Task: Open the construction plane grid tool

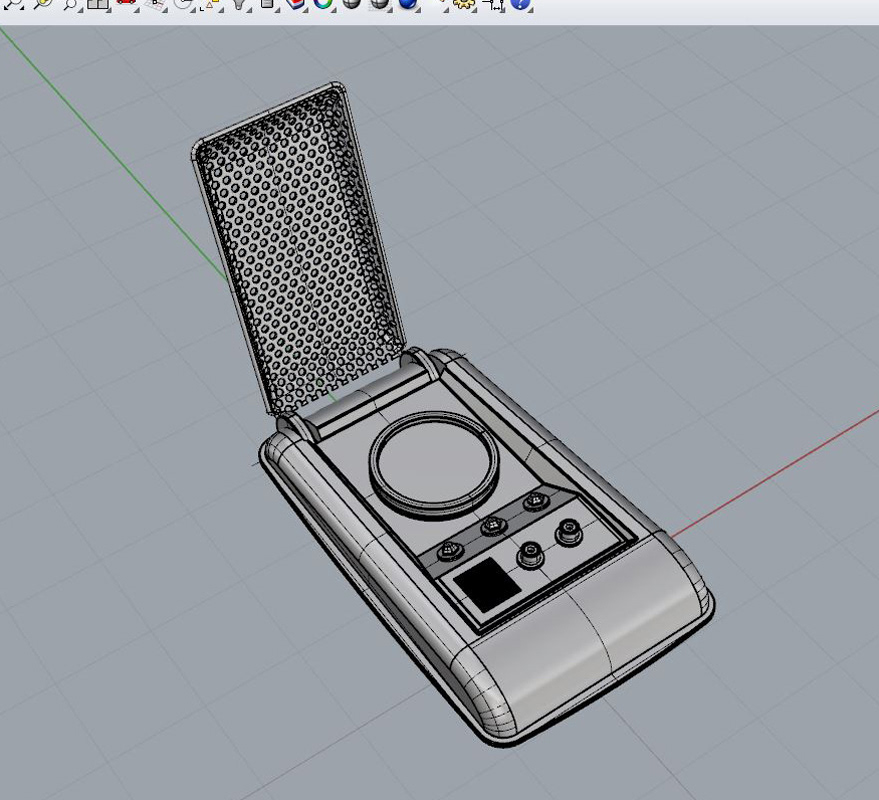Action: [155, 3]
